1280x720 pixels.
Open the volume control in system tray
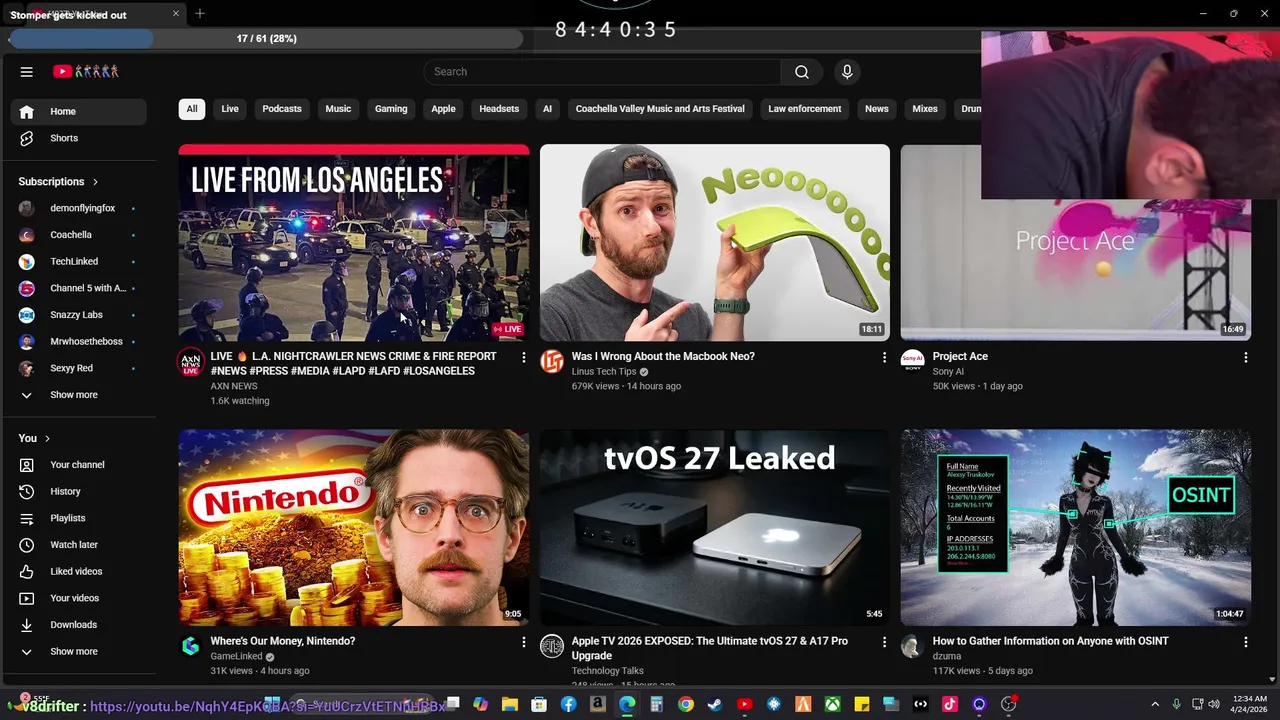[x=1213, y=705]
